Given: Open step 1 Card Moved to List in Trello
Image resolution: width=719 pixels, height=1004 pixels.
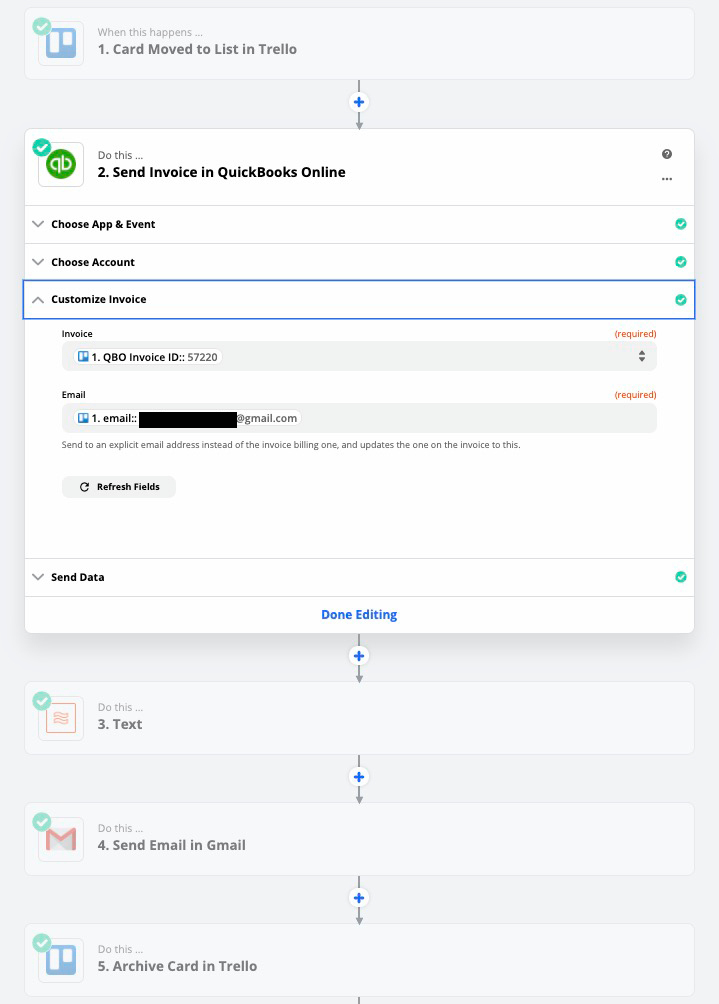Looking at the screenshot, I should click(x=359, y=44).
